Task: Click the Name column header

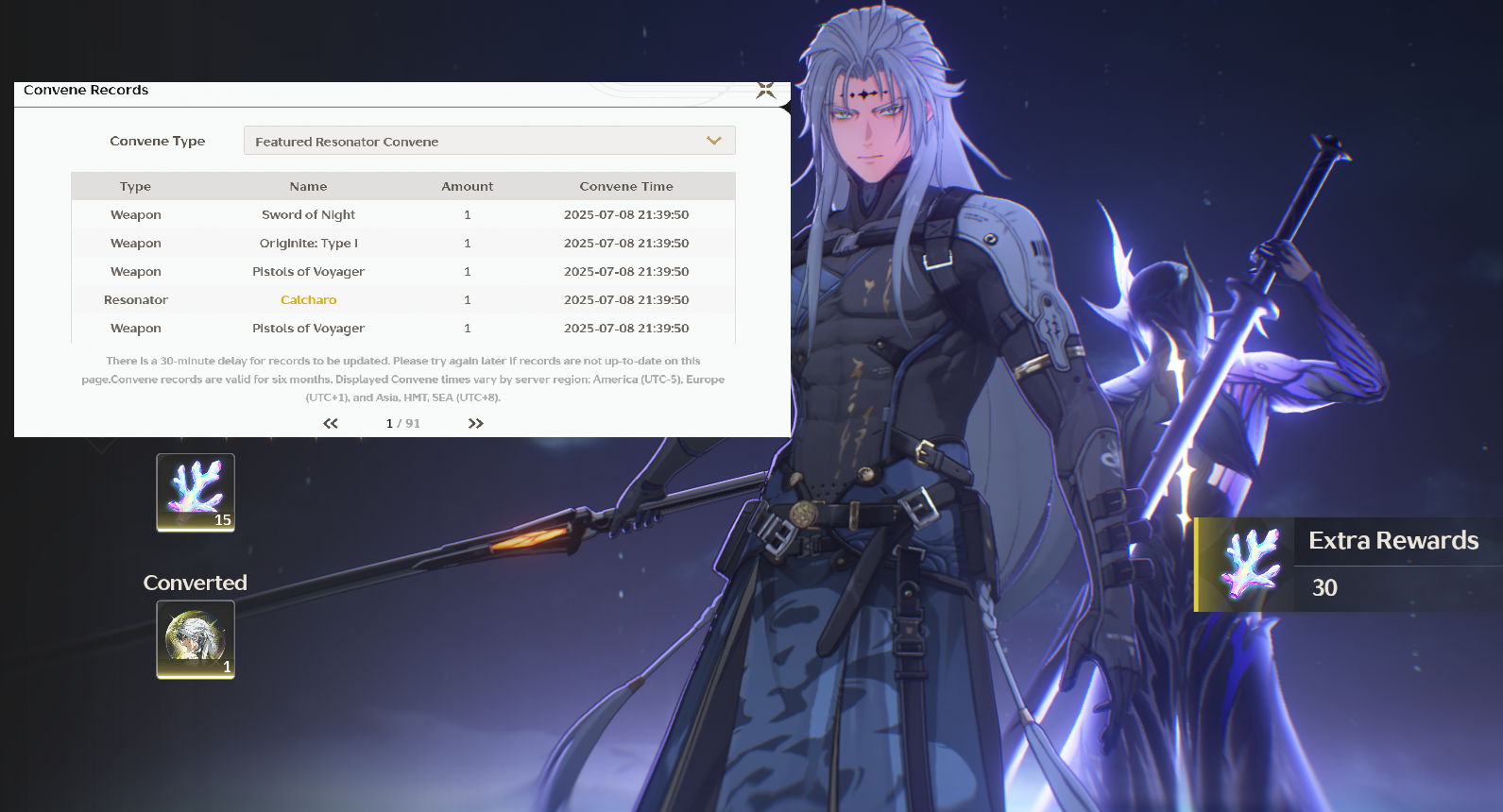Action: click(308, 186)
